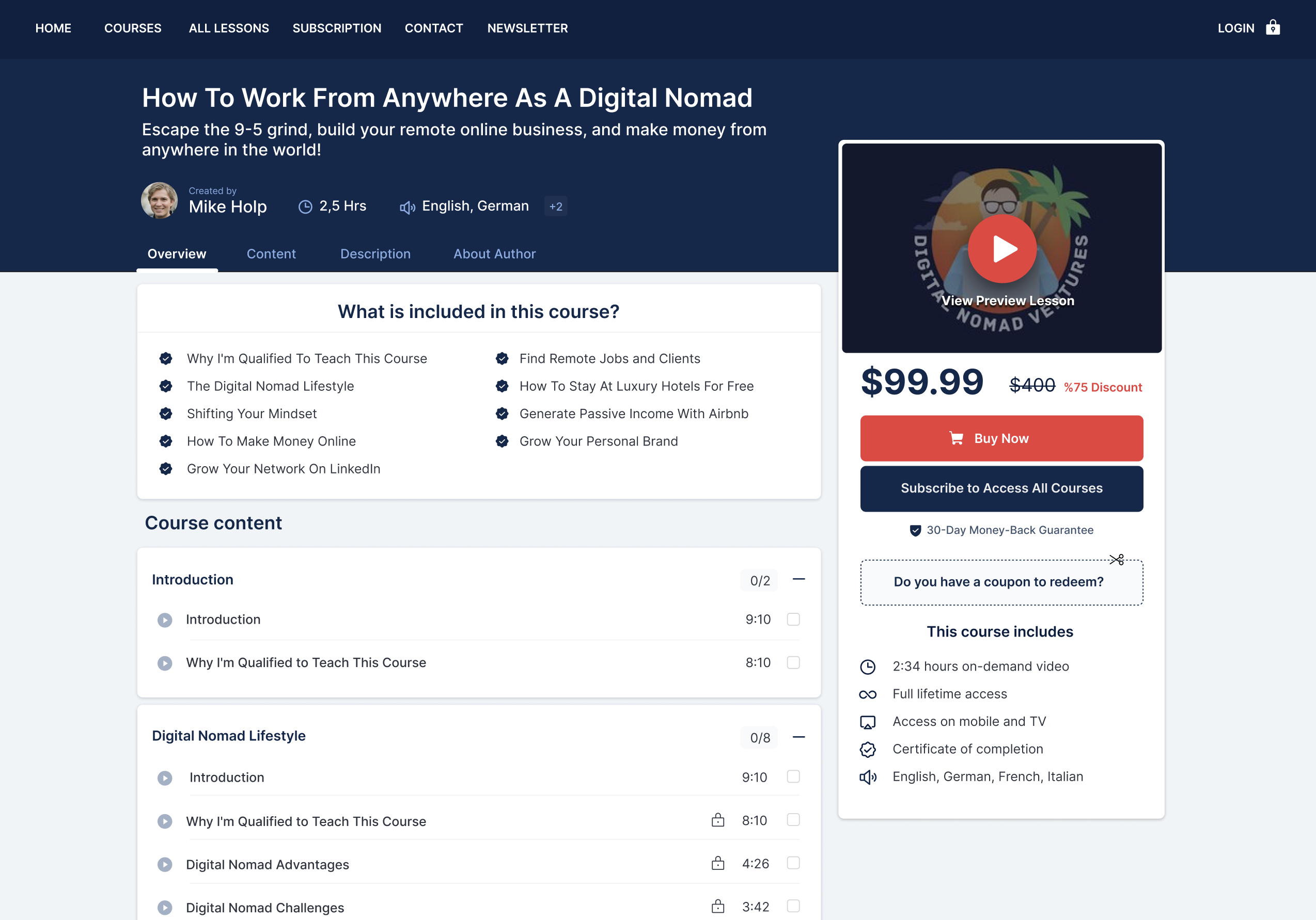Click the speaker icon next to English, German
Screen dimensions: 1316x920
tap(407, 208)
